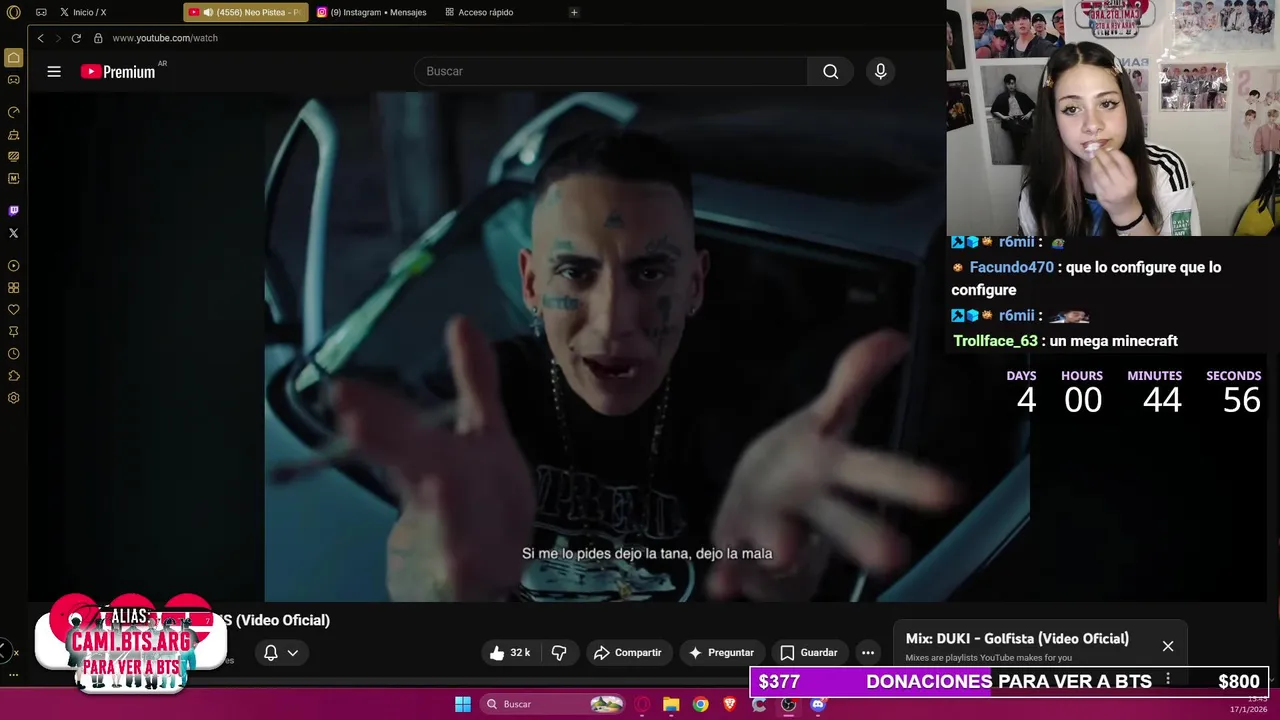Open a new tab with plus button

point(574,12)
